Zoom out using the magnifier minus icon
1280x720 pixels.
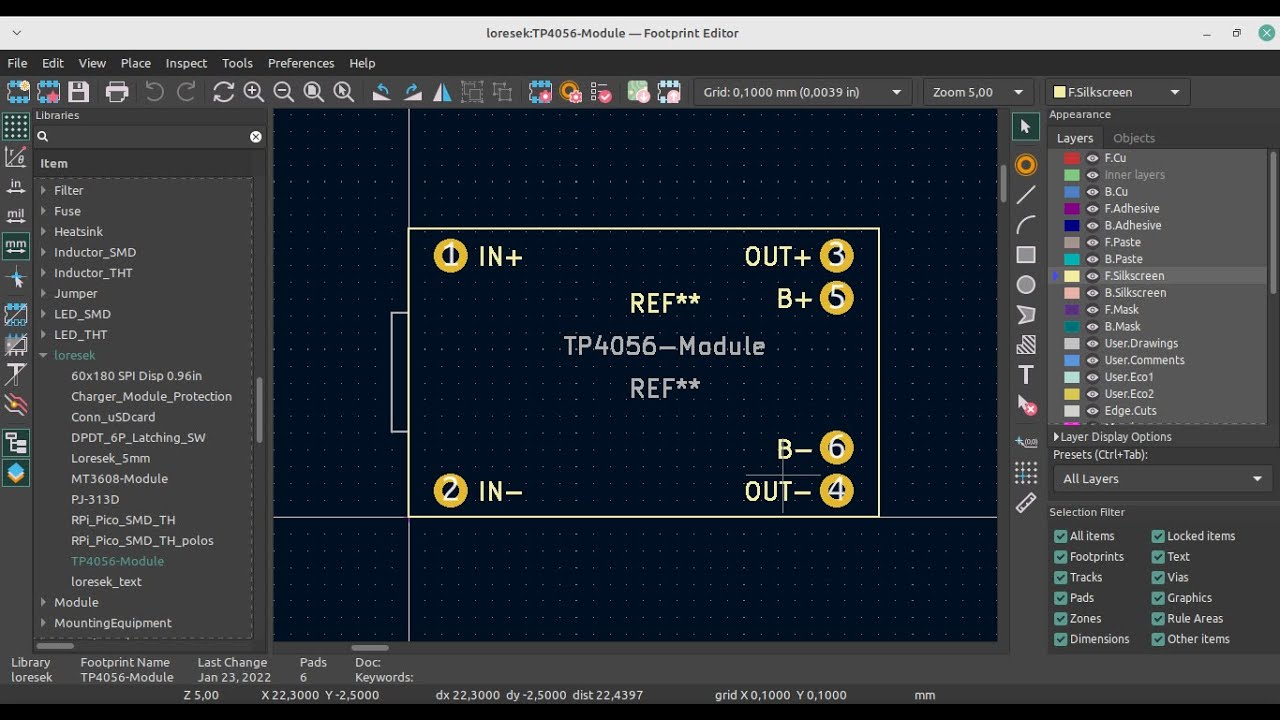(284, 92)
